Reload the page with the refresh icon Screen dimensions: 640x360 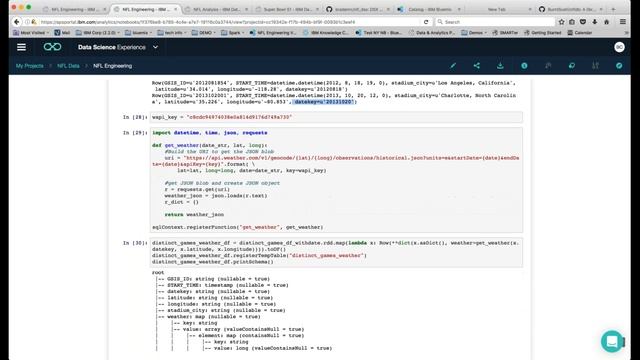point(426,22)
